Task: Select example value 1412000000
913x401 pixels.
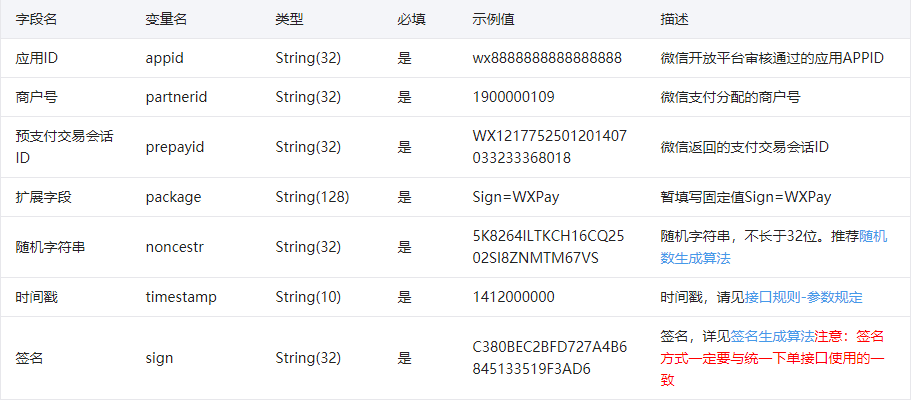Action: point(514,297)
